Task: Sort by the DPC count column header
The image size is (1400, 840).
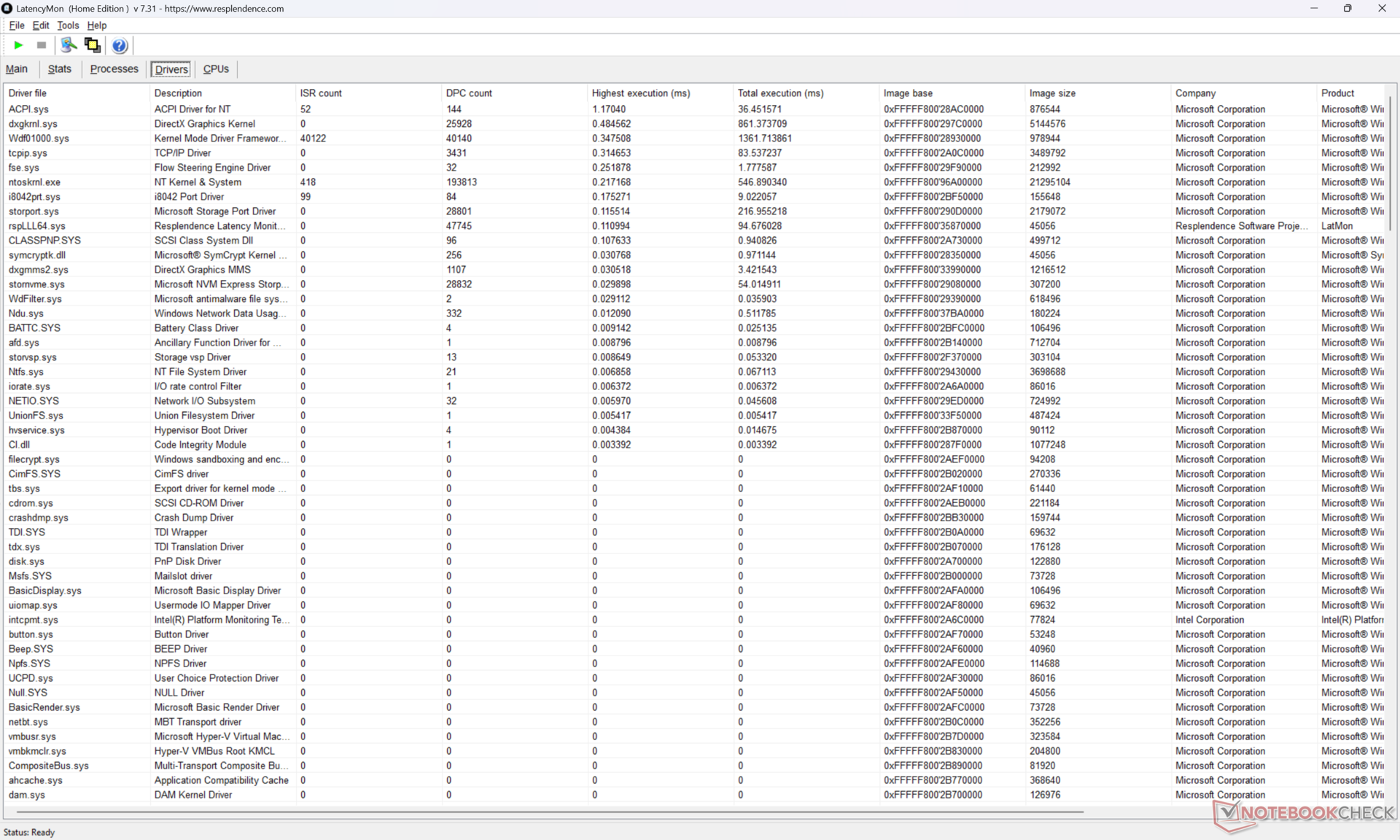Action: [x=469, y=93]
